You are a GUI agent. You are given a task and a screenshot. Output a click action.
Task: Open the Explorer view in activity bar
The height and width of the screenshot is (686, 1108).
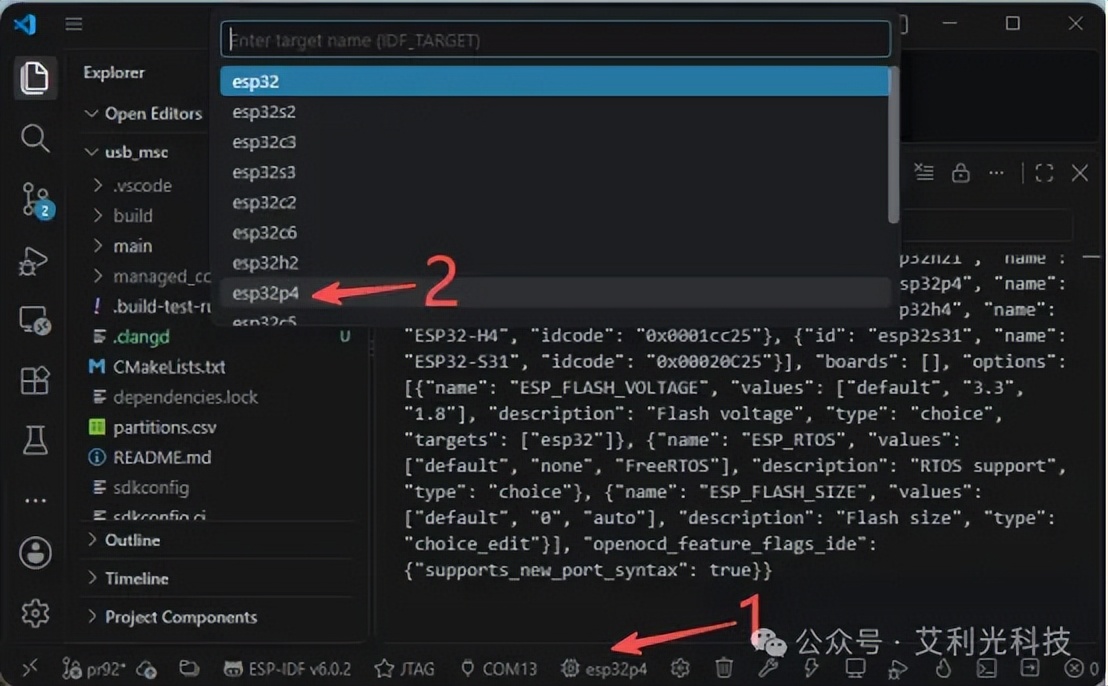tap(34, 77)
